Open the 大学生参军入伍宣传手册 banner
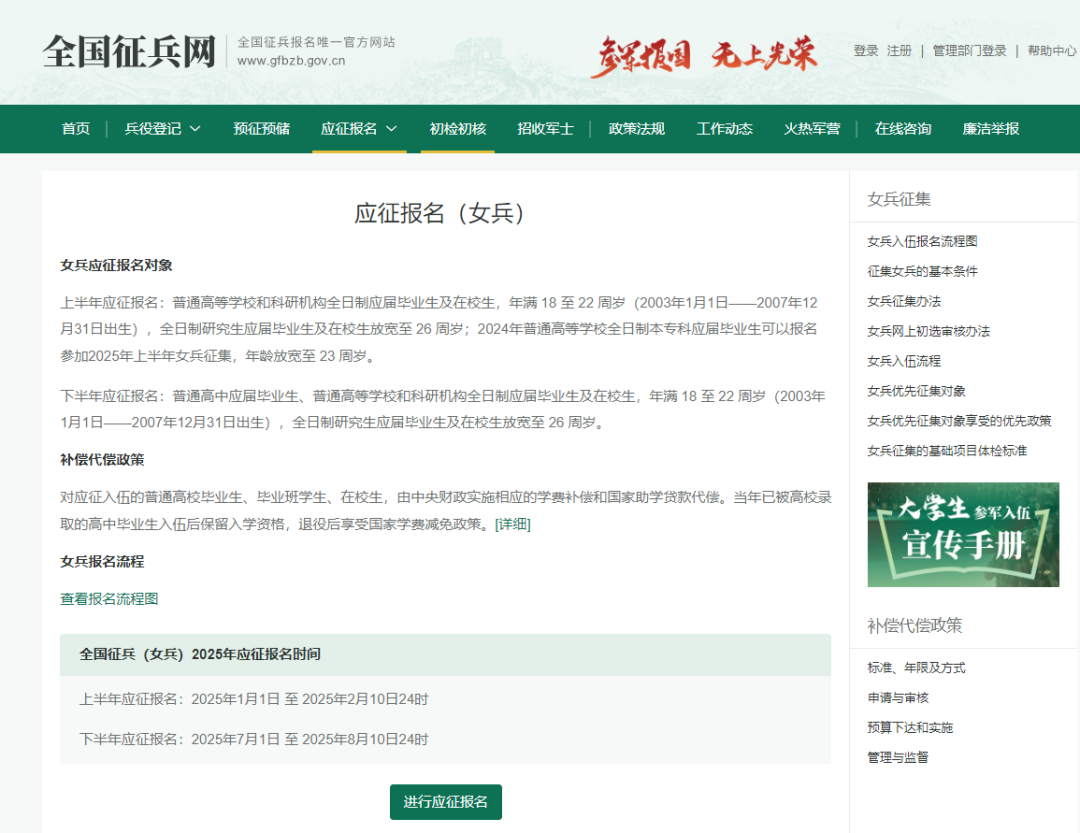 point(962,534)
